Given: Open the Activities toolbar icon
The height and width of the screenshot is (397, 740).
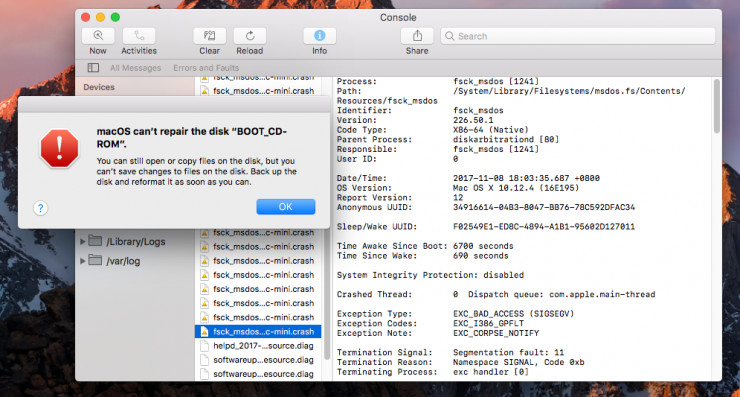Looking at the screenshot, I should [139, 36].
